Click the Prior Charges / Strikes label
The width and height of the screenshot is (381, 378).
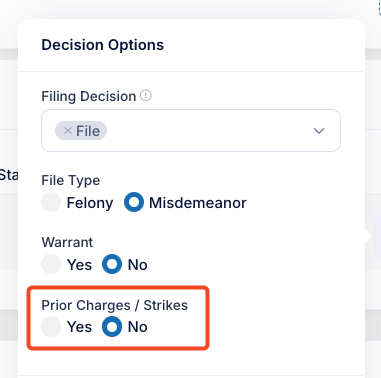[114, 305]
